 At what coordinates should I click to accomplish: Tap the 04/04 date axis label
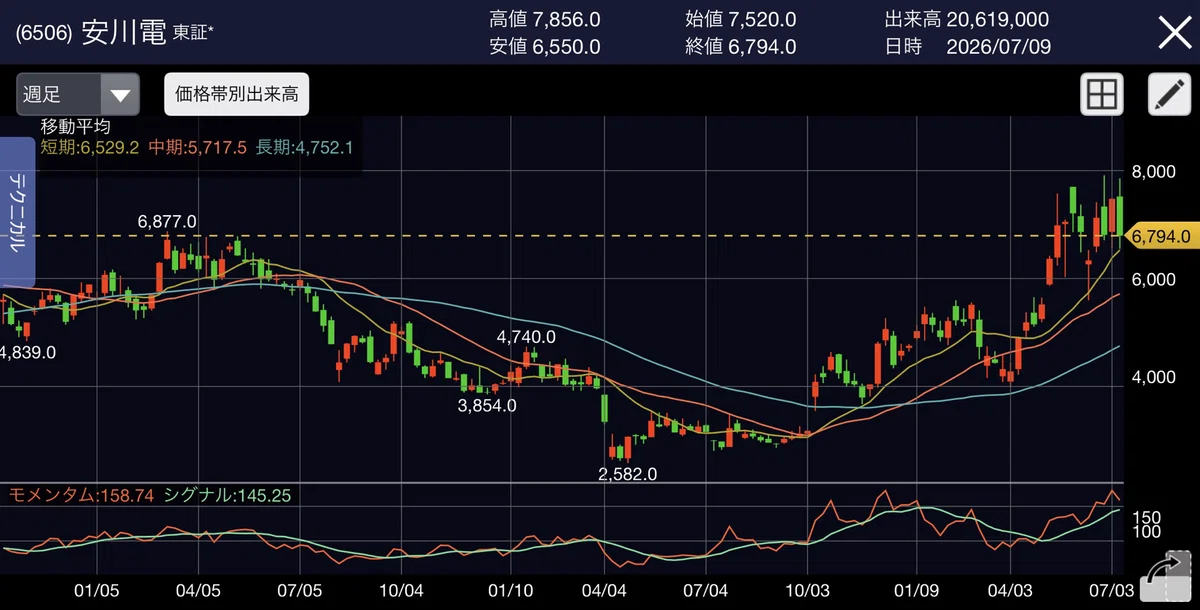(604, 593)
